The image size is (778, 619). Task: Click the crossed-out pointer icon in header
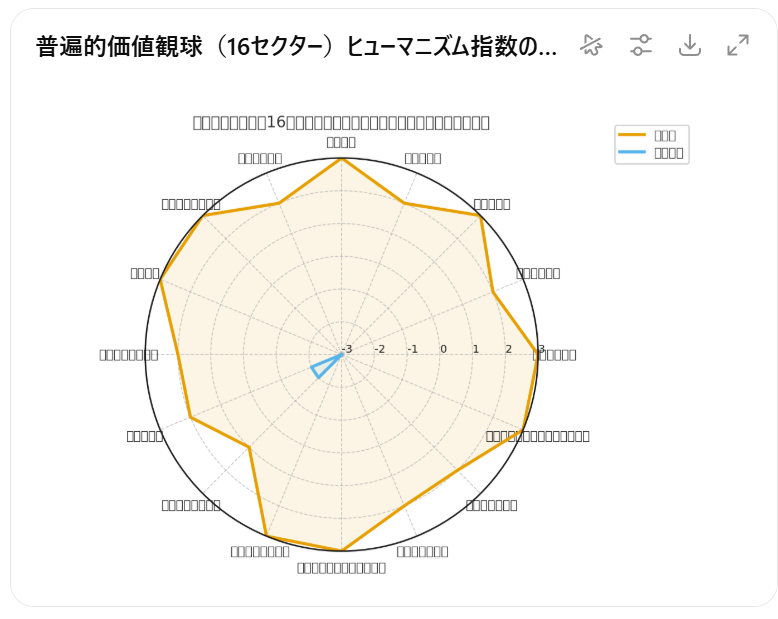tap(591, 45)
